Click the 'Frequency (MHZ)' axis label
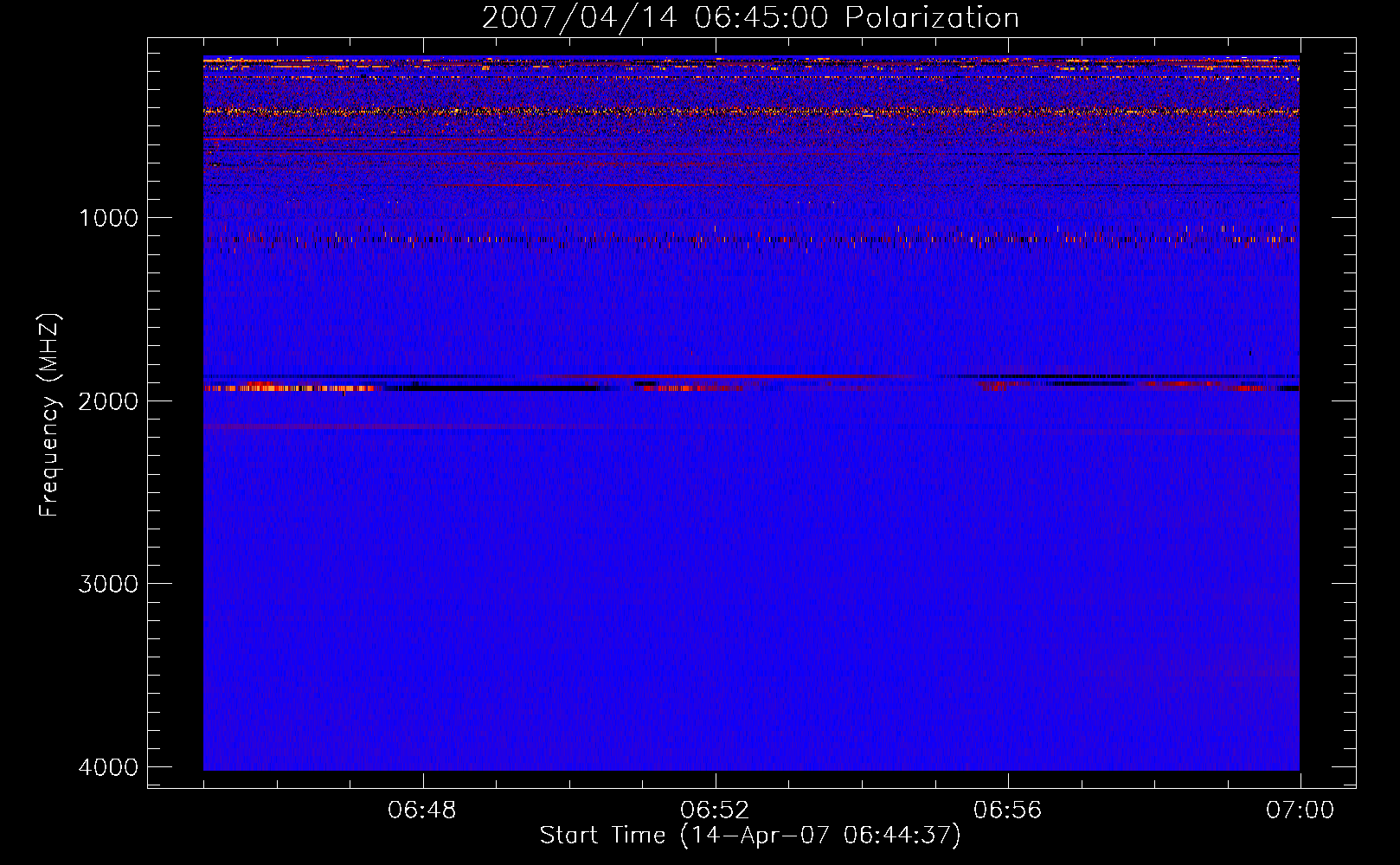1400x865 pixels. [x=49, y=415]
